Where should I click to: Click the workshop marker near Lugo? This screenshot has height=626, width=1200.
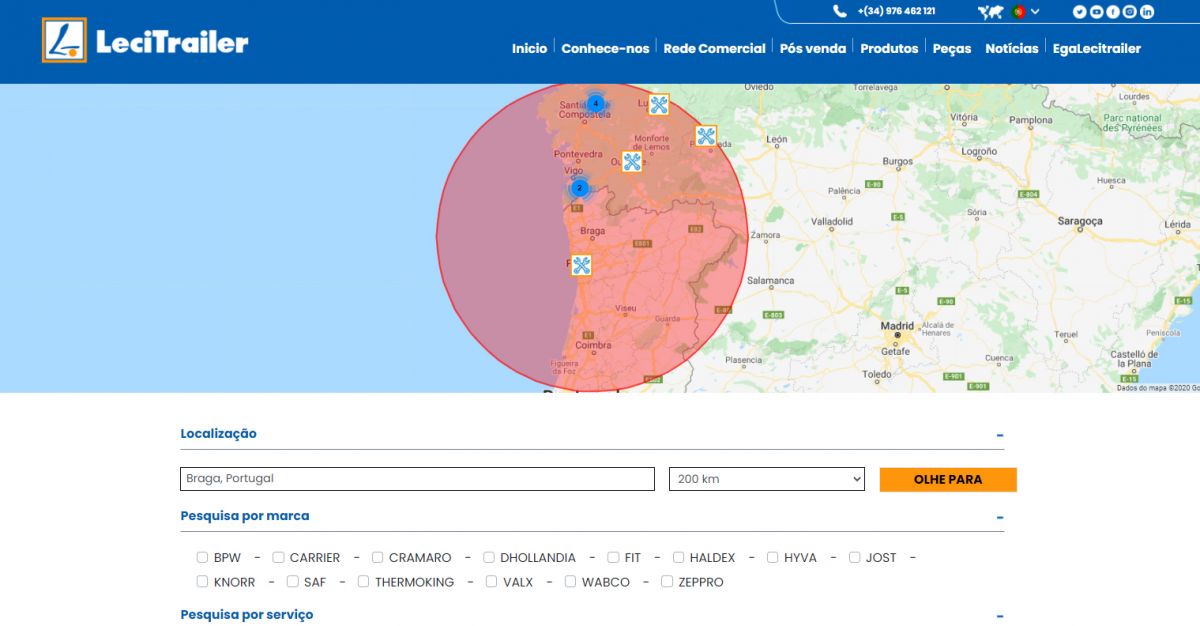pos(658,105)
